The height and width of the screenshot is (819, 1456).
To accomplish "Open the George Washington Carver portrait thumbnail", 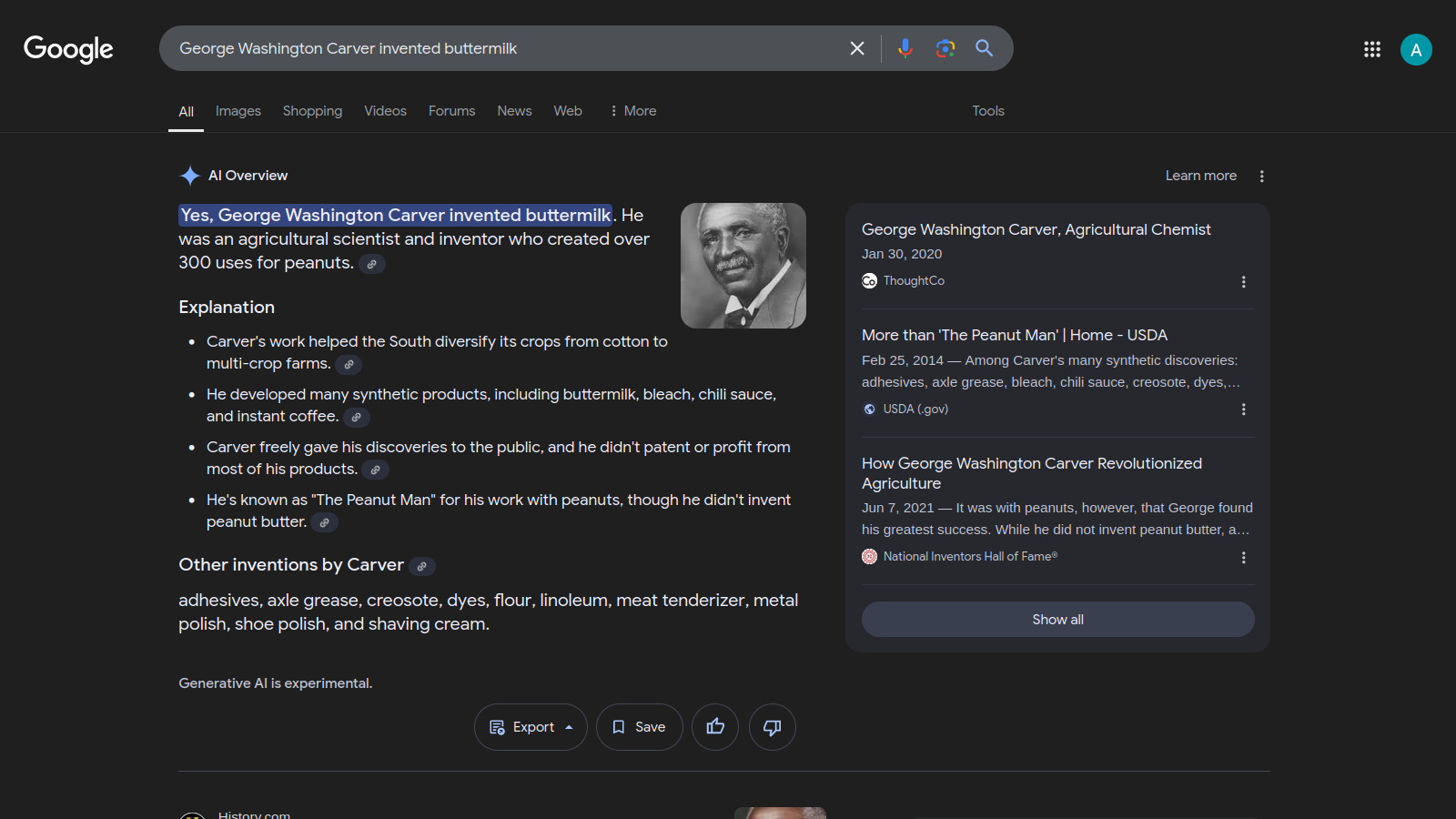I will click(743, 266).
